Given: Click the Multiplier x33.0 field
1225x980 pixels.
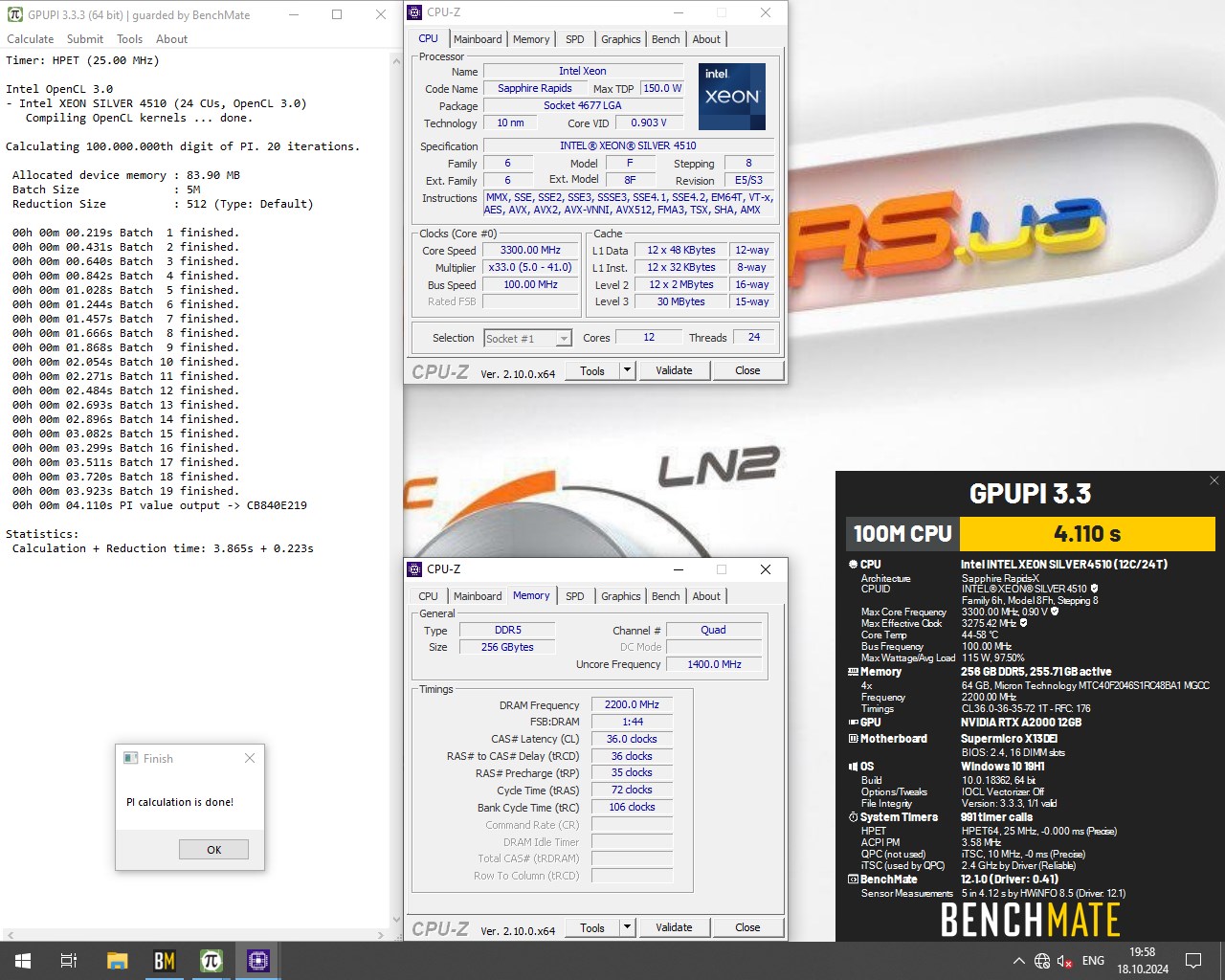Looking at the screenshot, I should pyautogui.click(x=530, y=267).
